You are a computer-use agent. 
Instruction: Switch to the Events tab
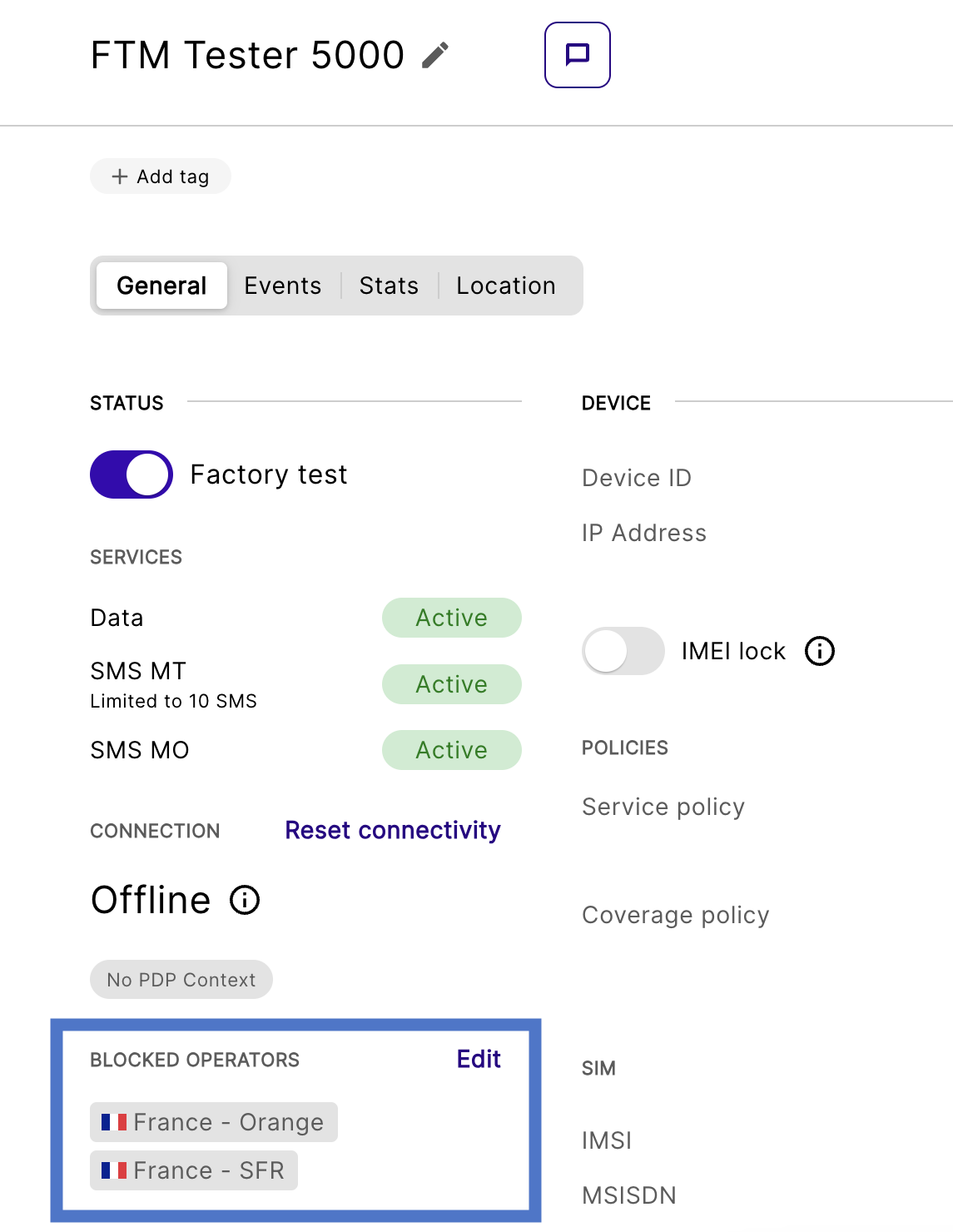point(282,286)
